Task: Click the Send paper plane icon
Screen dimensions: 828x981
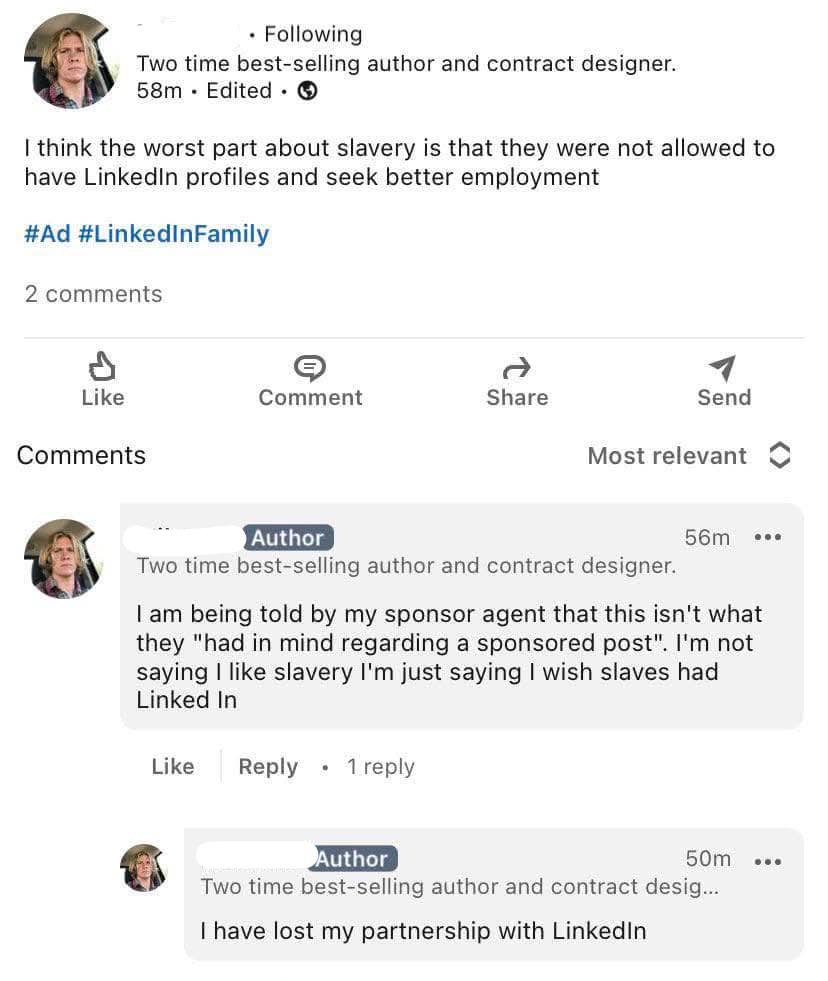Action: pyautogui.click(x=723, y=367)
